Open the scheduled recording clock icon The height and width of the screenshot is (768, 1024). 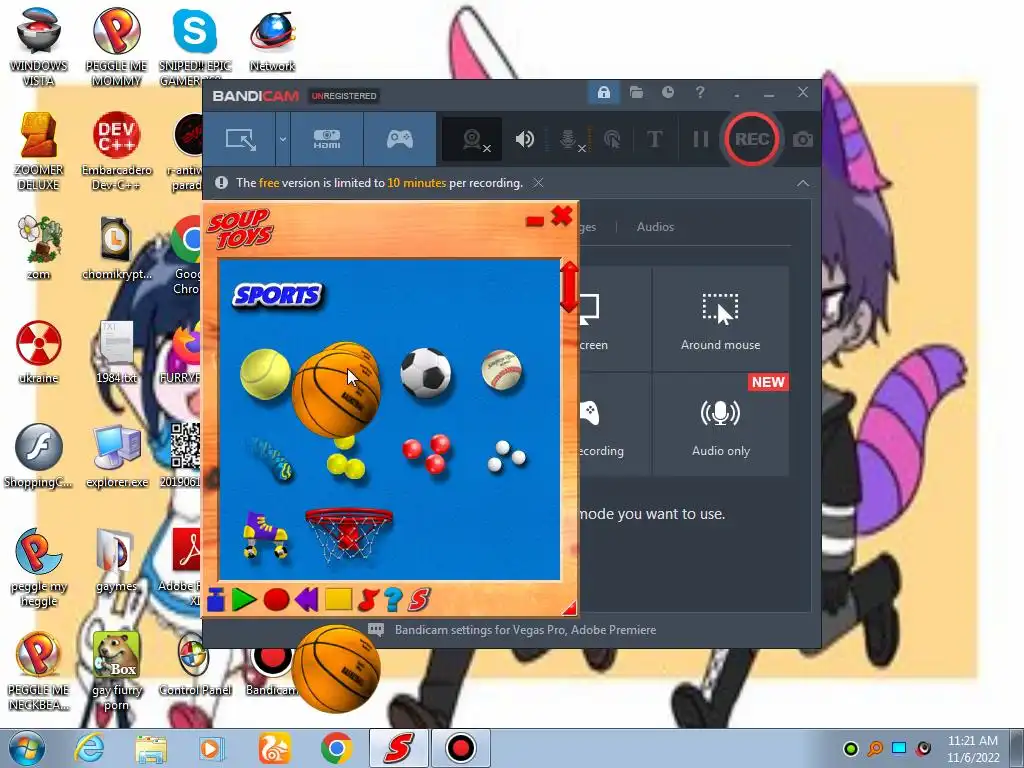point(667,92)
